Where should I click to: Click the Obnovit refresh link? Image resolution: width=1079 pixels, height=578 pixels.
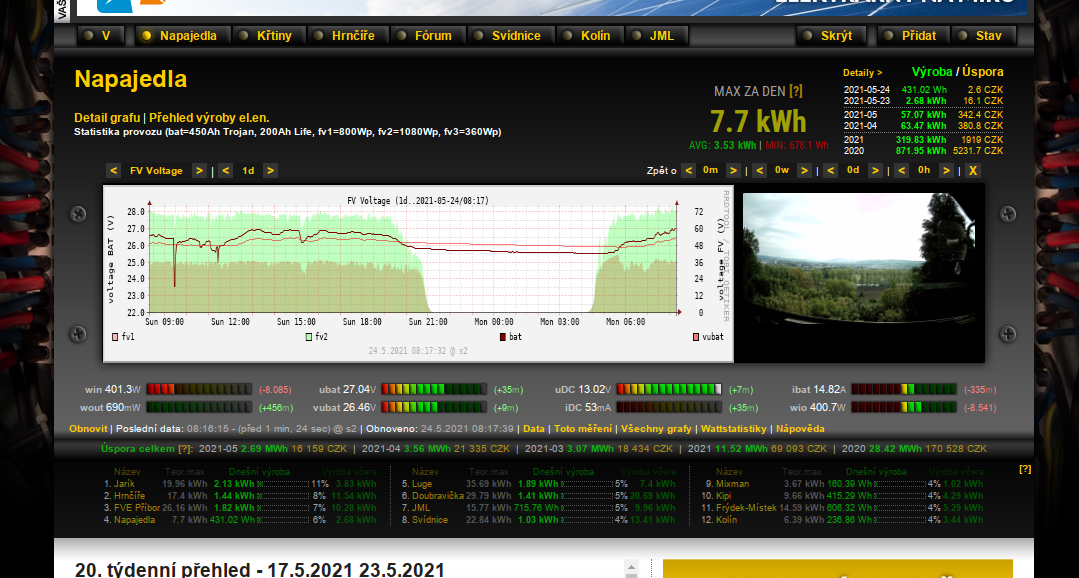tap(88, 428)
